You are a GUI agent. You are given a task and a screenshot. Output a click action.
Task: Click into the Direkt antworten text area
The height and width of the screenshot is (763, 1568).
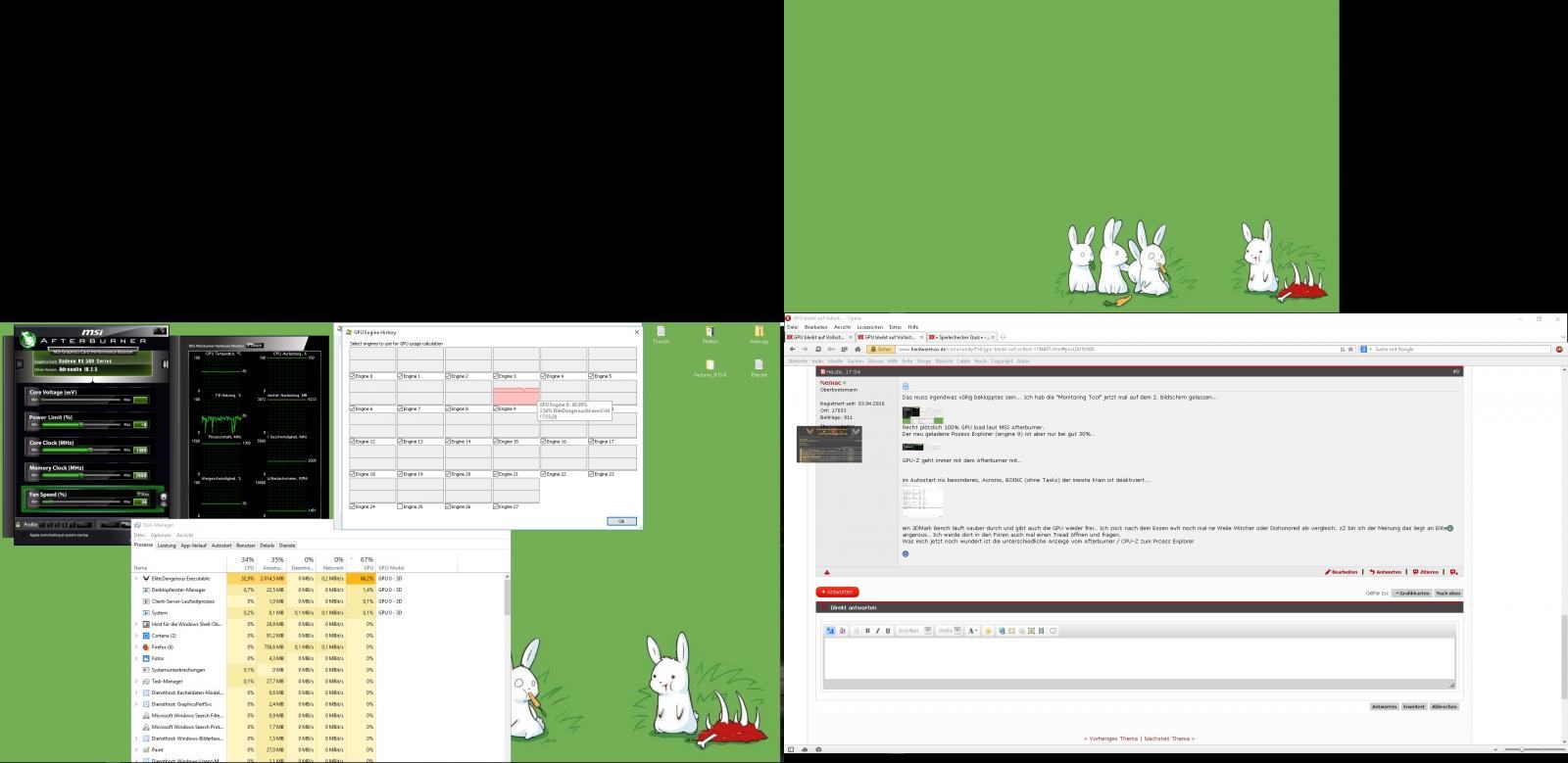pos(1139,658)
